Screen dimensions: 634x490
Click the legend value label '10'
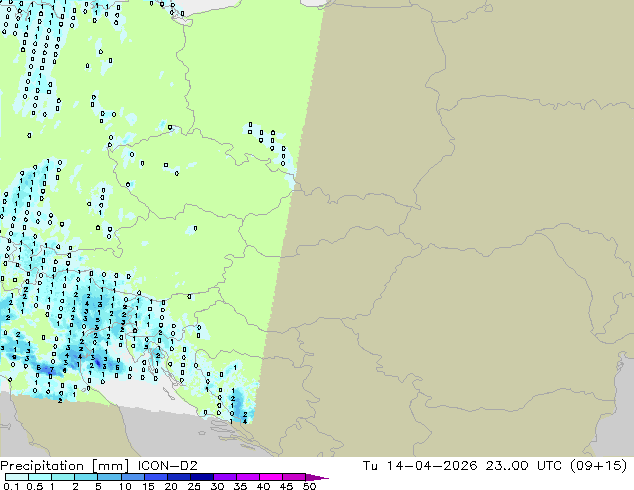pyautogui.click(x=125, y=486)
